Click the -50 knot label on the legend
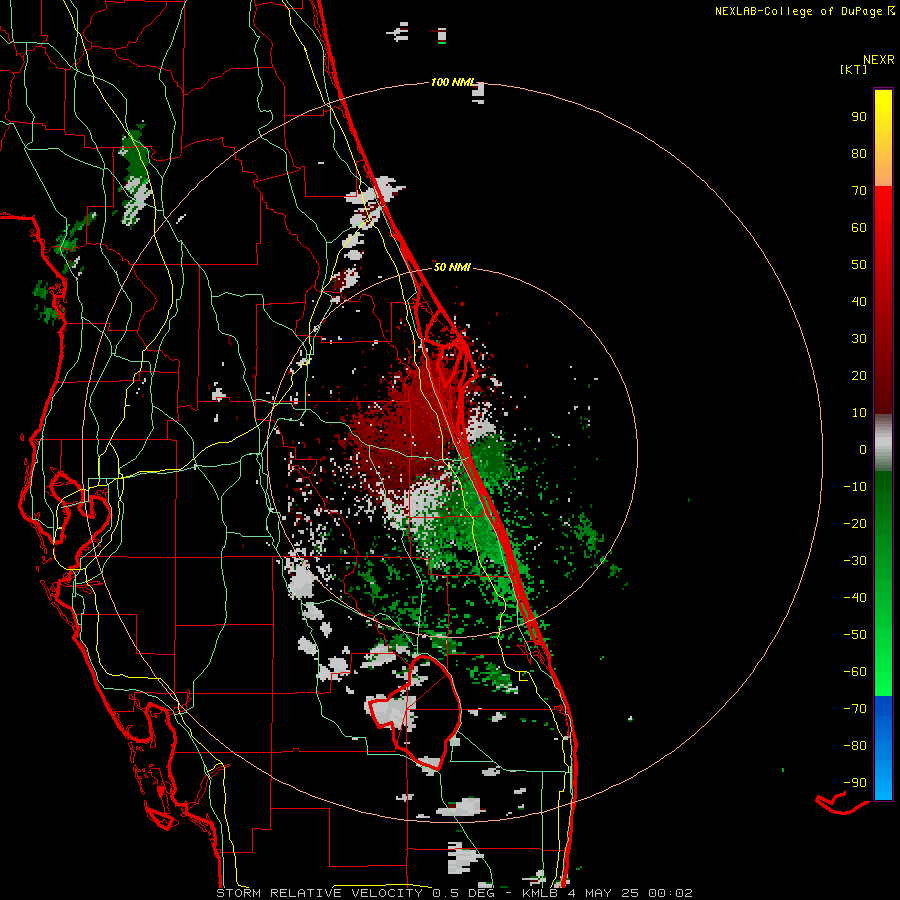Viewport: 900px width, 900px height. tap(855, 635)
